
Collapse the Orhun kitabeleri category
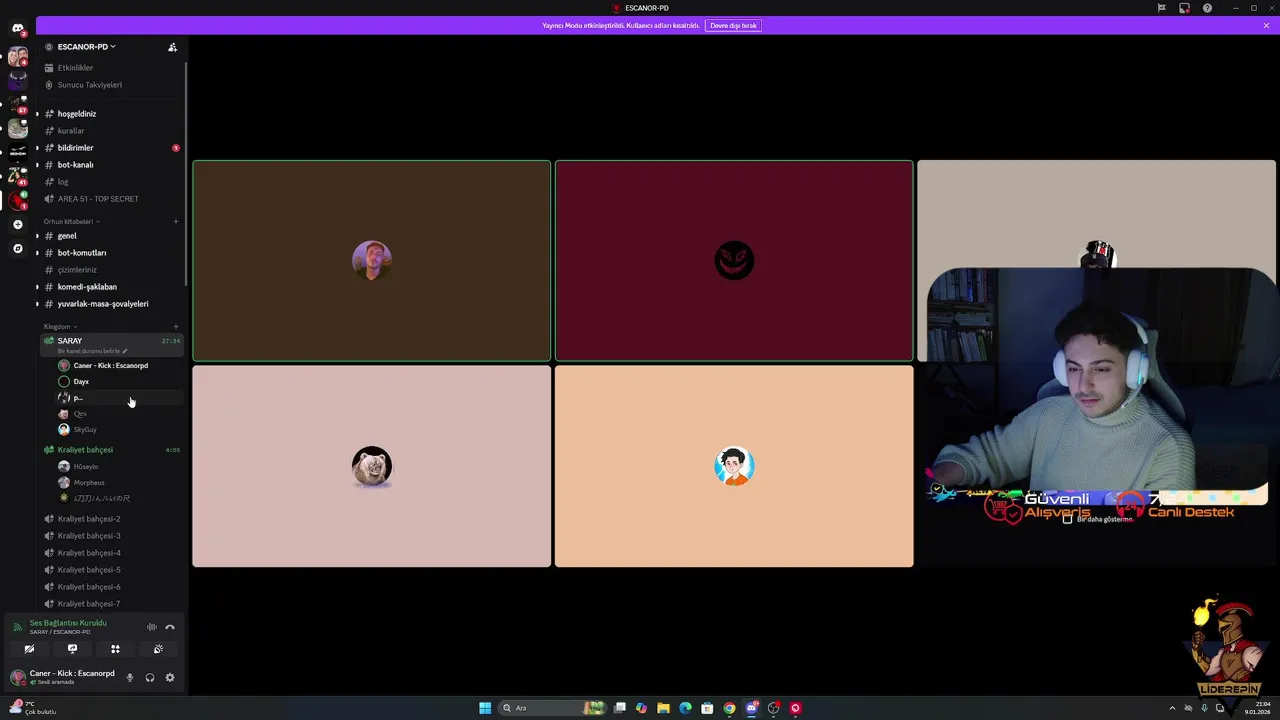(70, 221)
